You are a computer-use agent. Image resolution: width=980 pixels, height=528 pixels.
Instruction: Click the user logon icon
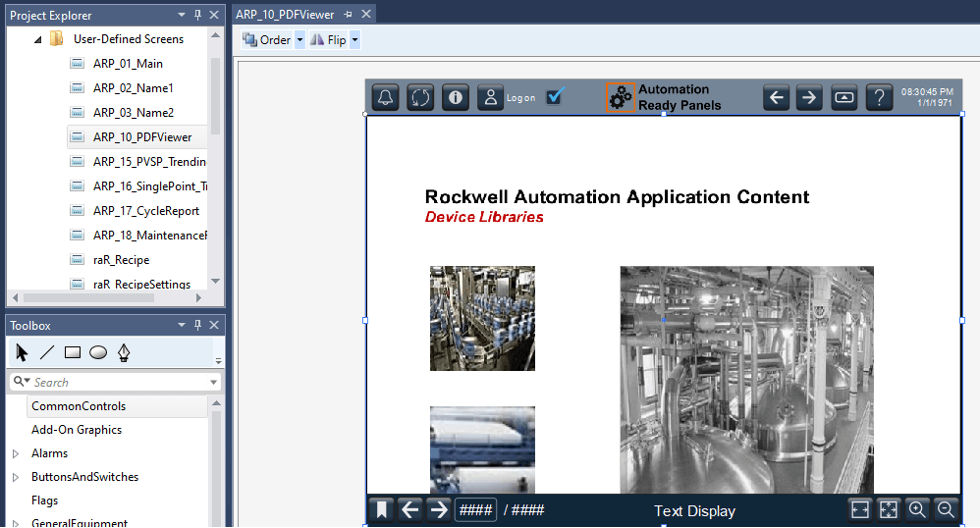click(x=491, y=97)
